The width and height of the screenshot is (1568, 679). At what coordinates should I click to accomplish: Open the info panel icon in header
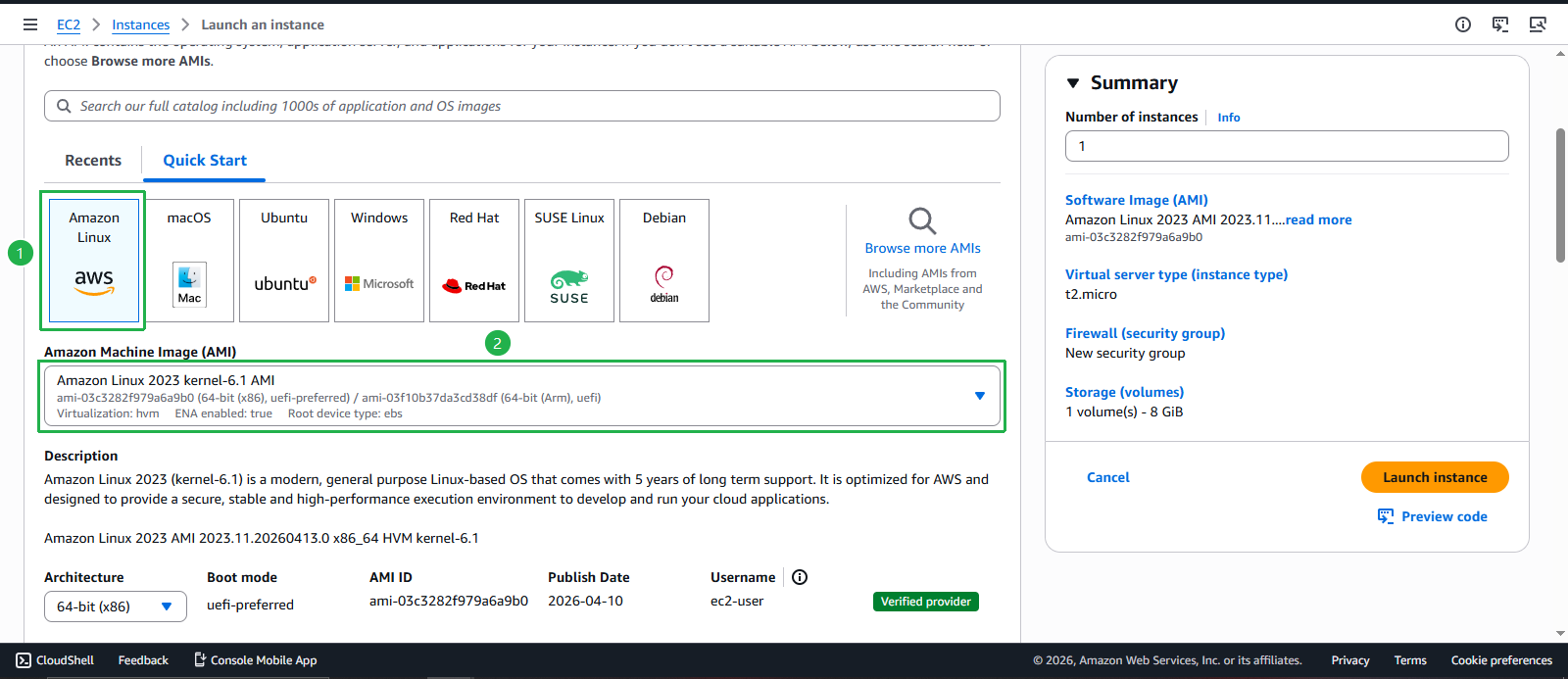[1463, 24]
